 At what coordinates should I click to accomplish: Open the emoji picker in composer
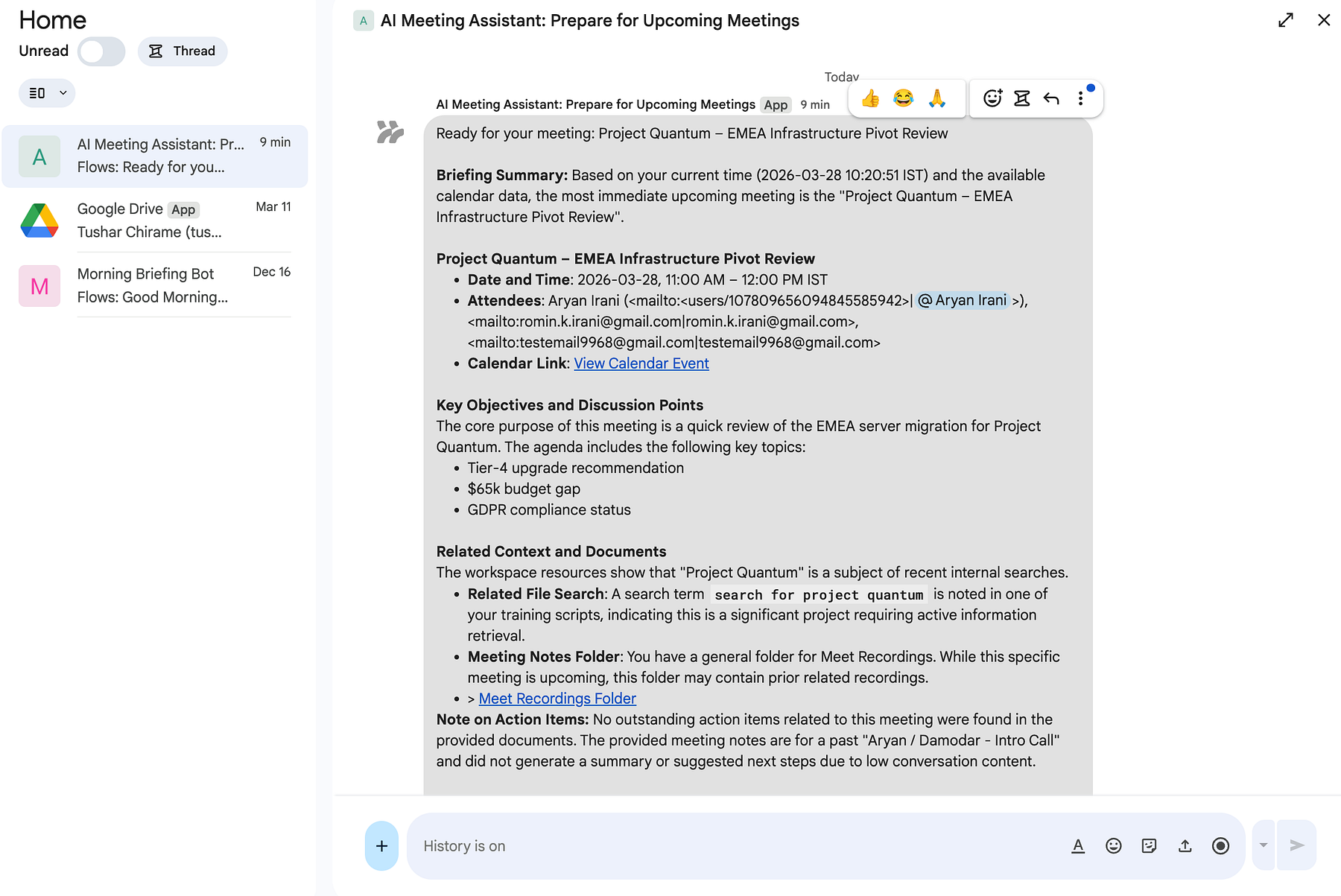click(x=1114, y=846)
